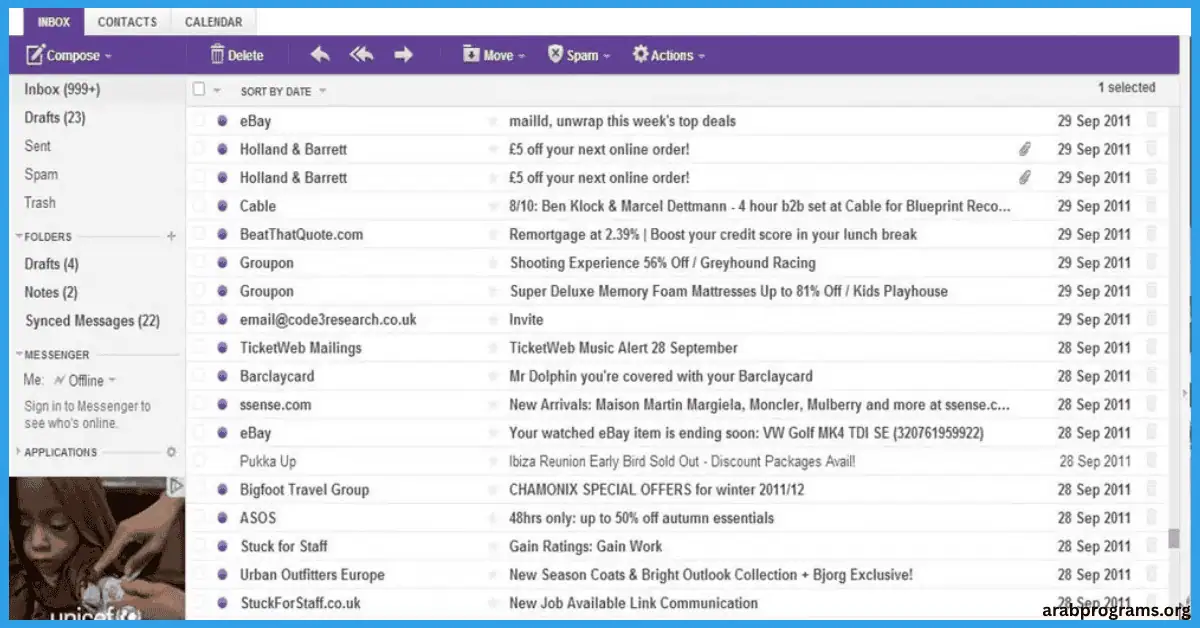Star the ssense.com New Arrivals email
This screenshot has width=1200, height=628.
click(492, 405)
